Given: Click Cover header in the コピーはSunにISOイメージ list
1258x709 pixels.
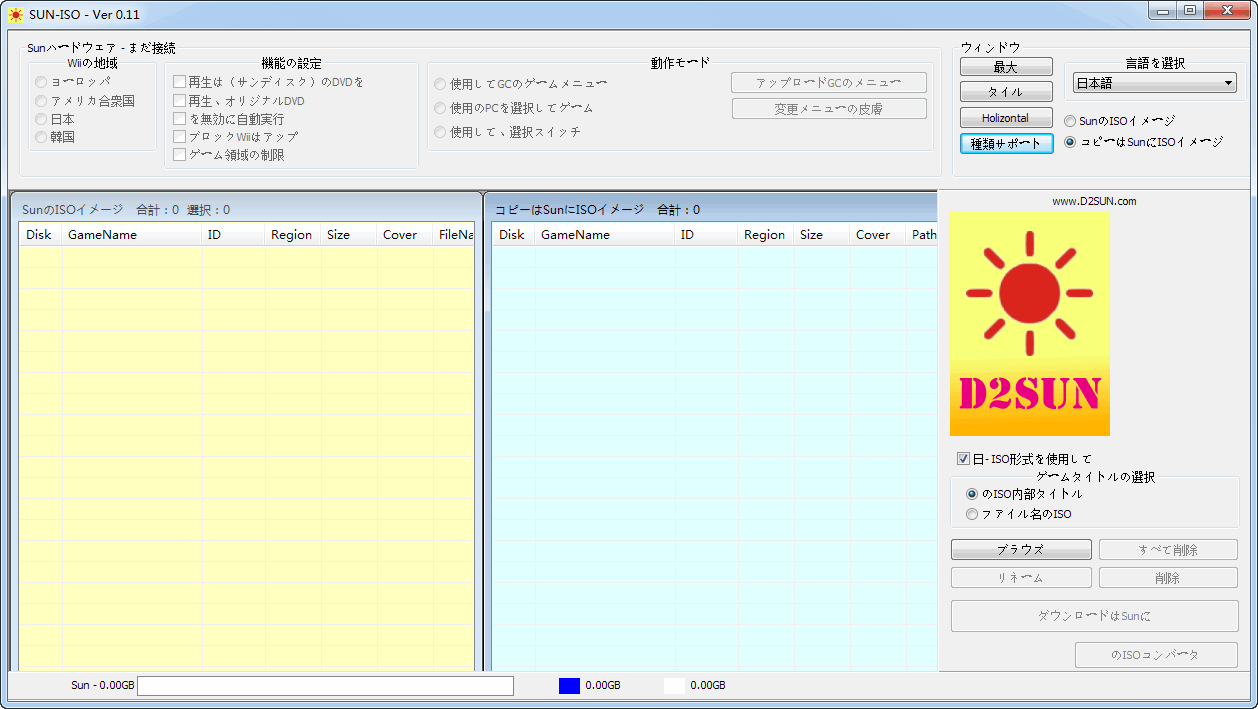Looking at the screenshot, I should 878,235.
